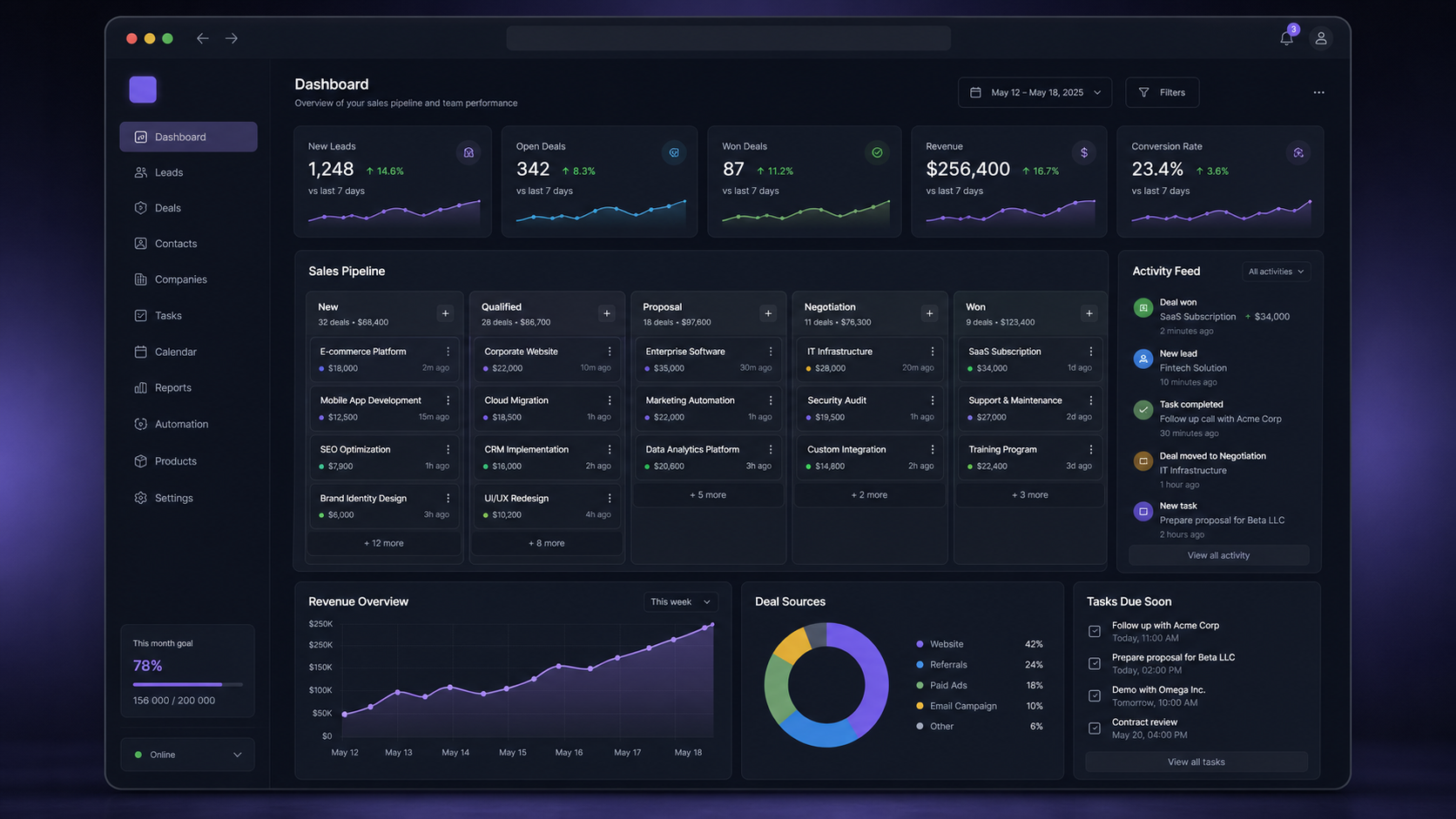The width and height of the screenshot is (1456, 819).
Task: Add a deal to the Won column
Action: [x=1089, y=313]
